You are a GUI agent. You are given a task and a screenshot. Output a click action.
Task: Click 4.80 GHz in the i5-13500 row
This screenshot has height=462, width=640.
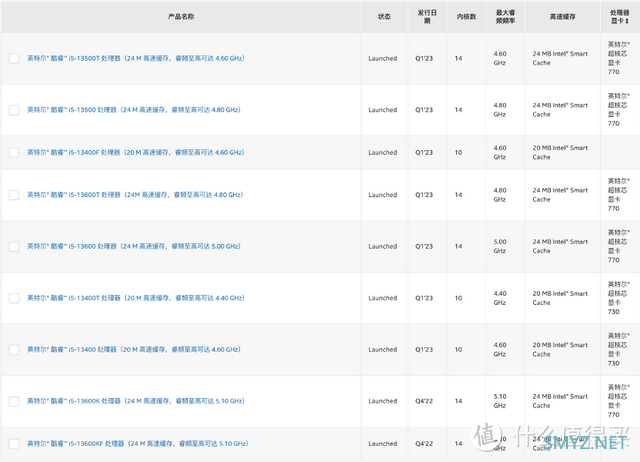(x=500, y=110)
